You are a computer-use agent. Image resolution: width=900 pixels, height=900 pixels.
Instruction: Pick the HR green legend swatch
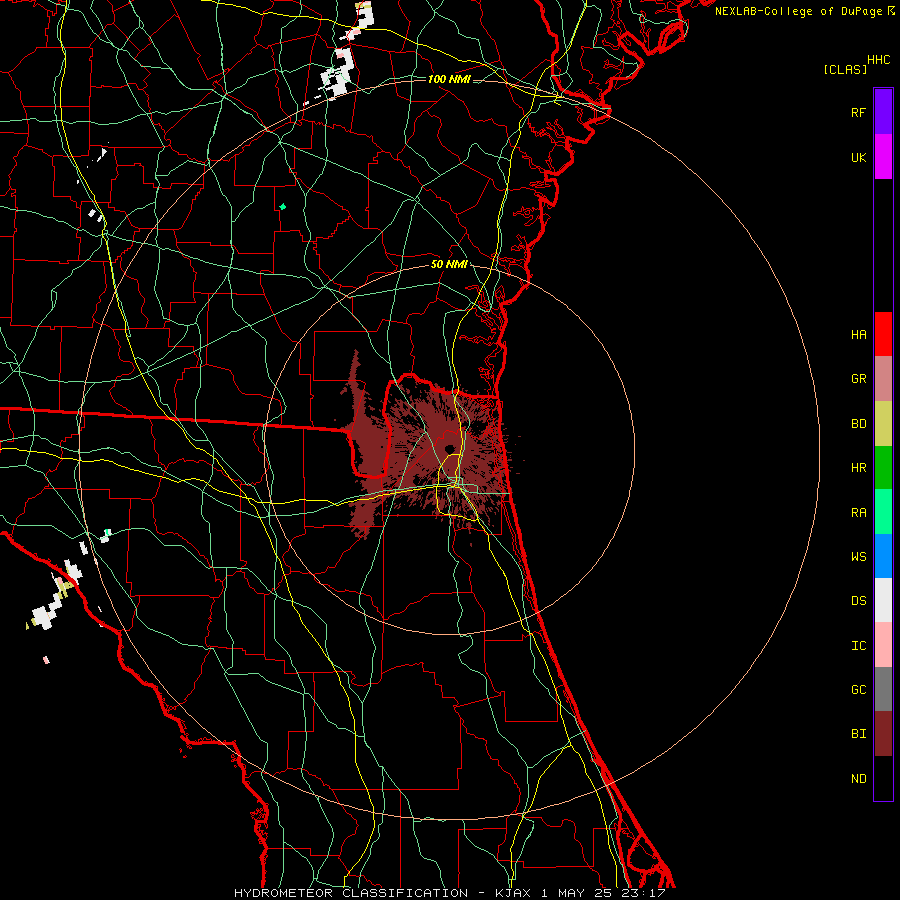(883, 468)
